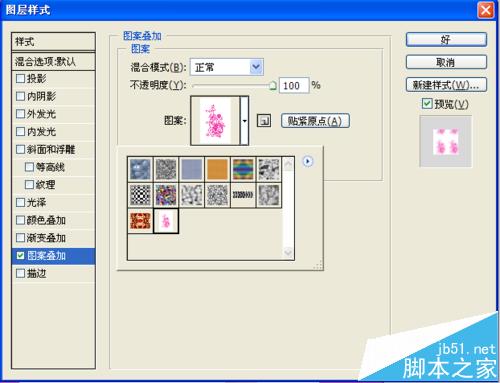The image size is (500, 383).
Task: Pick the solid orange pattern swatch
Action: 217,169
